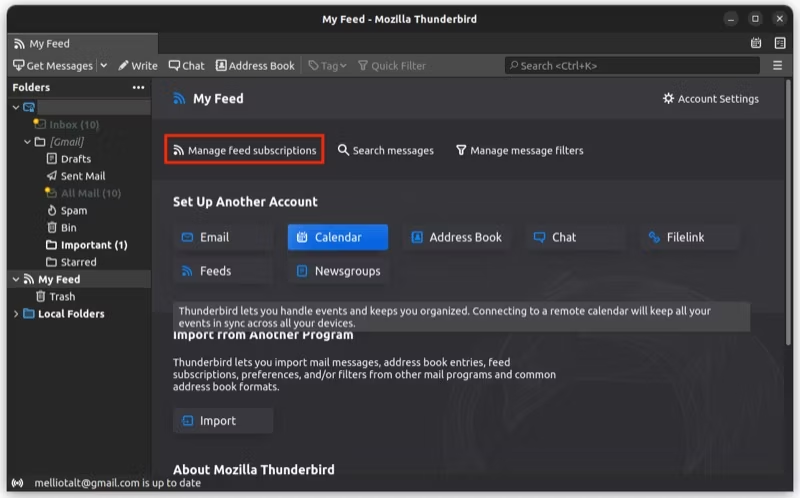Image resolution: width=800 pixels, height=498 pixels.
Task: Set up a Feeds account
Action: click(223, 271)
